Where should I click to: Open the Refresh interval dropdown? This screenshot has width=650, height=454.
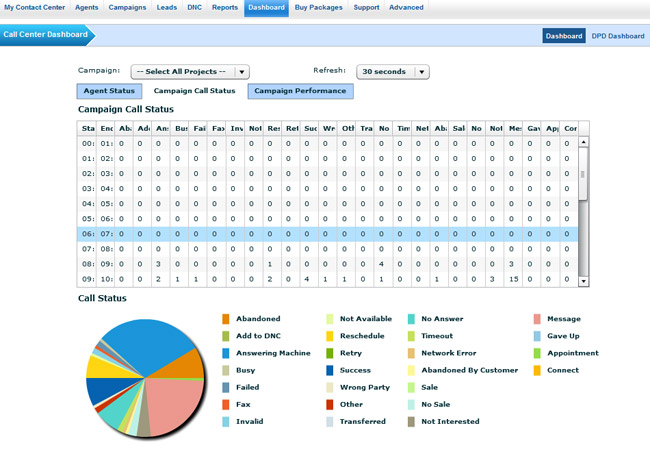pyautogui.click(x=393, y=72)
